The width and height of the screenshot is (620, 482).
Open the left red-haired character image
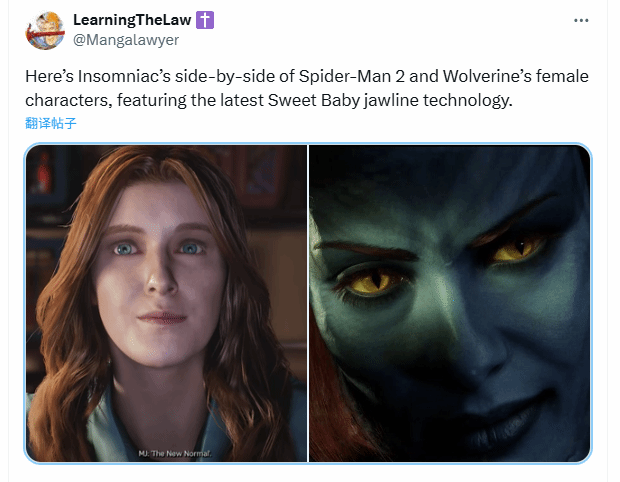click(166, 303)
